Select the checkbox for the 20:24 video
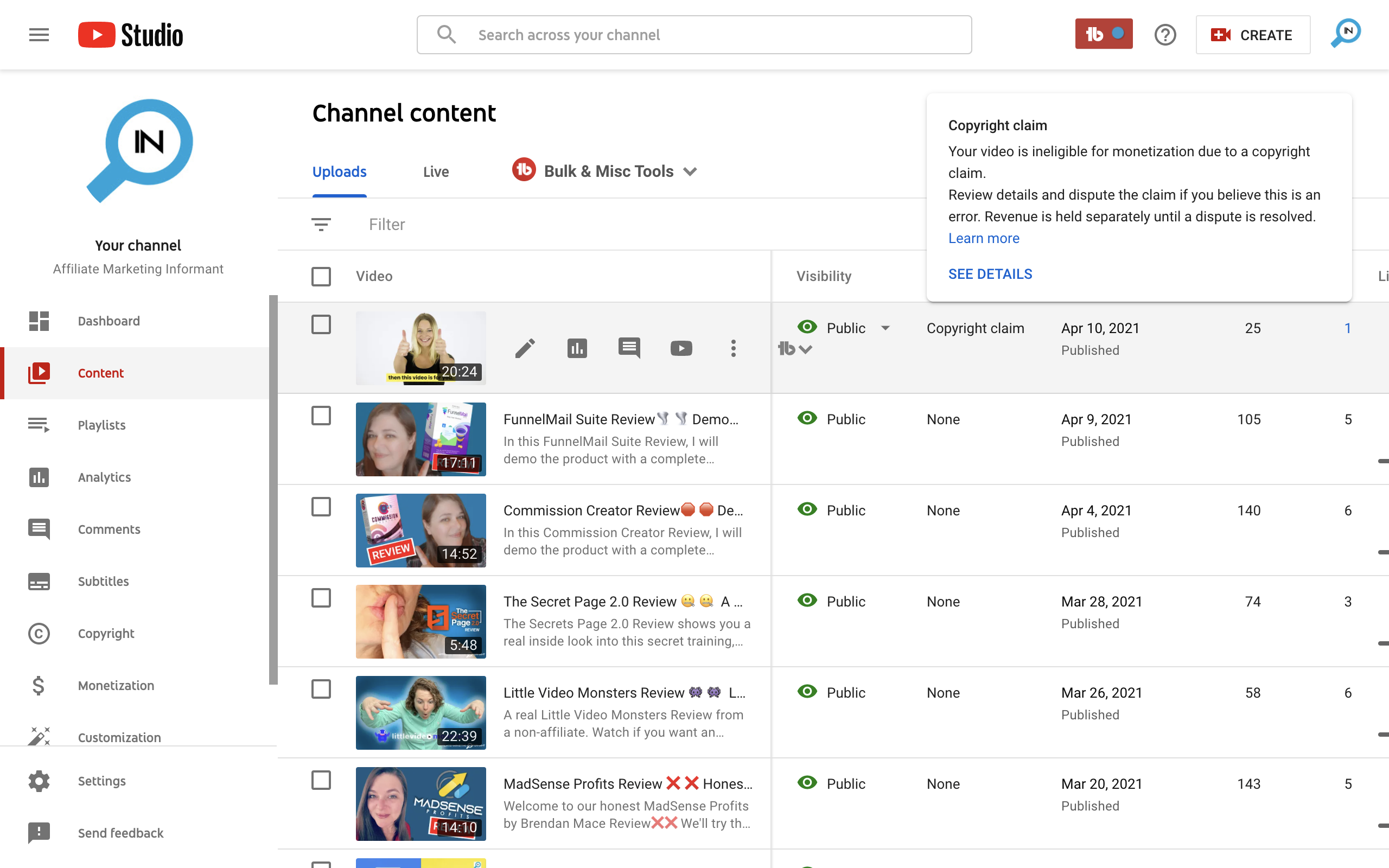The height and width of the screenshot is (868, 1389). coord(321,324)
